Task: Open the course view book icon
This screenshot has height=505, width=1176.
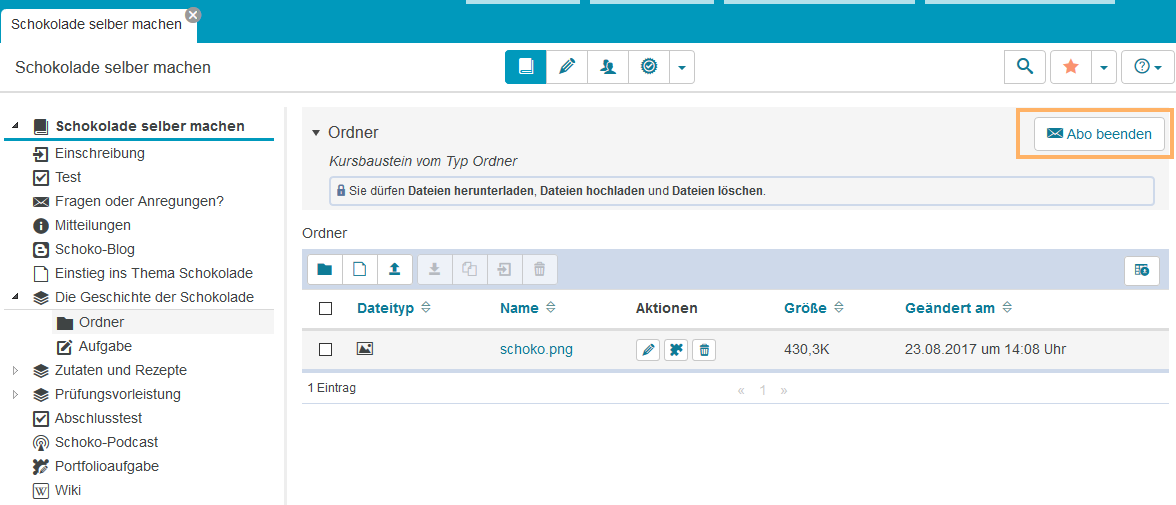Action: [x=526, y=67]
